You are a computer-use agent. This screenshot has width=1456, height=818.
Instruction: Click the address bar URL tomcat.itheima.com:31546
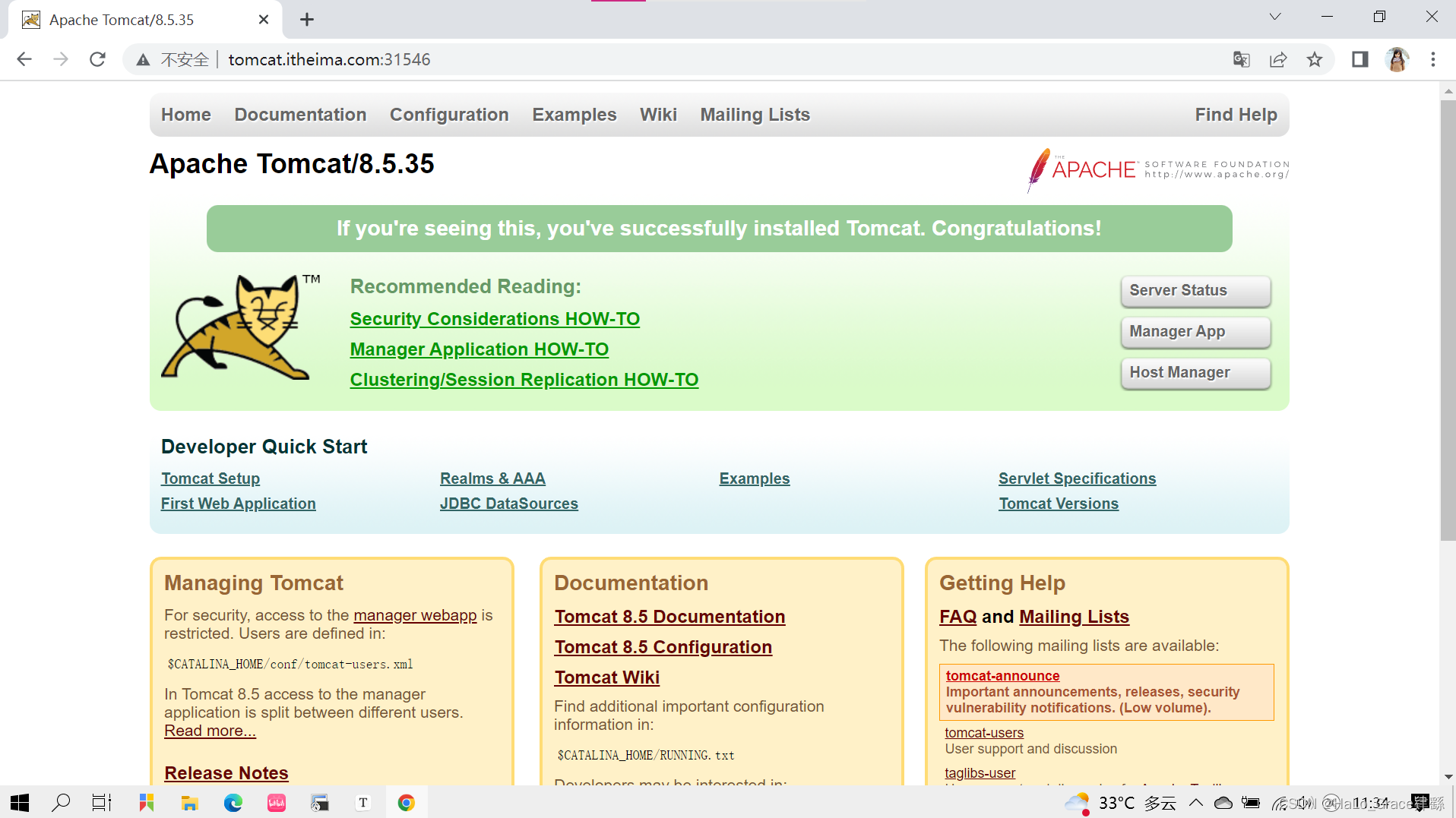coord(329,59)
